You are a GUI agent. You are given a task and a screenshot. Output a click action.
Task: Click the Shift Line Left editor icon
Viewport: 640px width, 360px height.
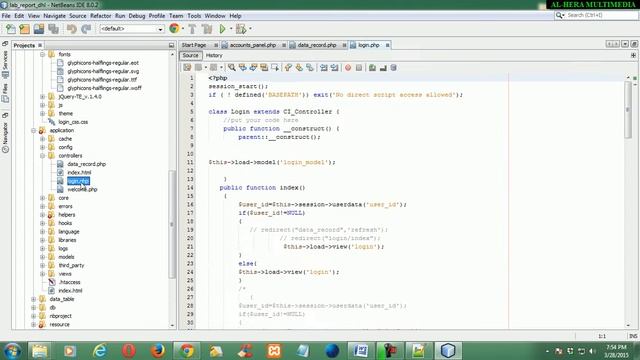(324, 68)
